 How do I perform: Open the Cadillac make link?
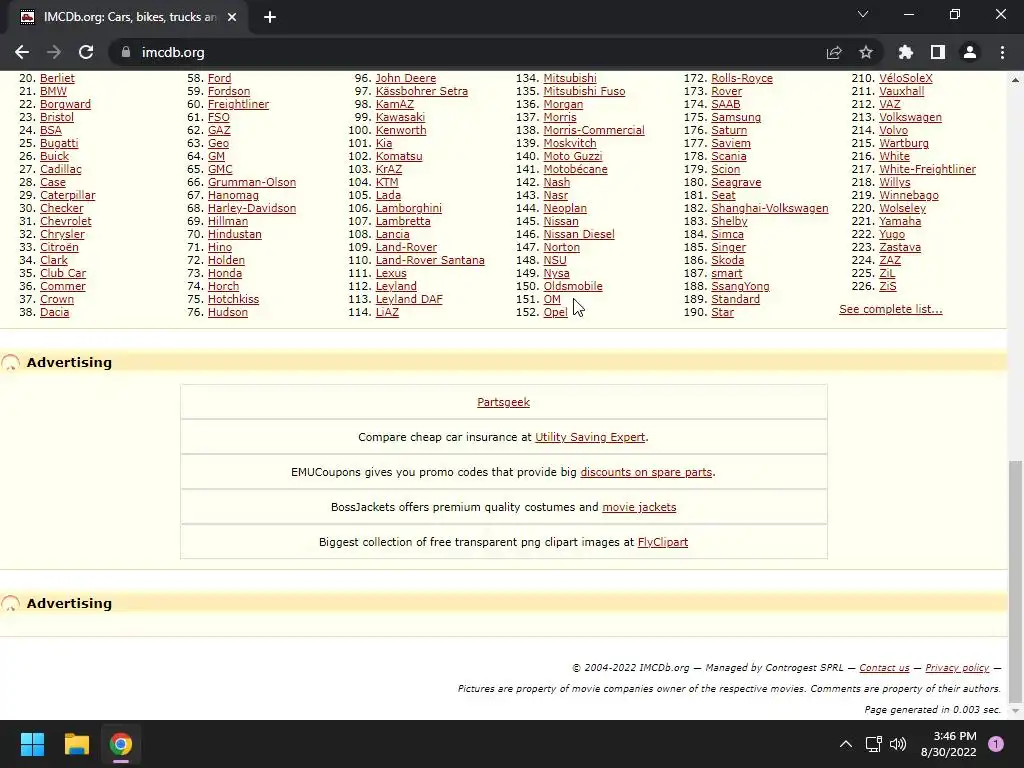[61, 169]
